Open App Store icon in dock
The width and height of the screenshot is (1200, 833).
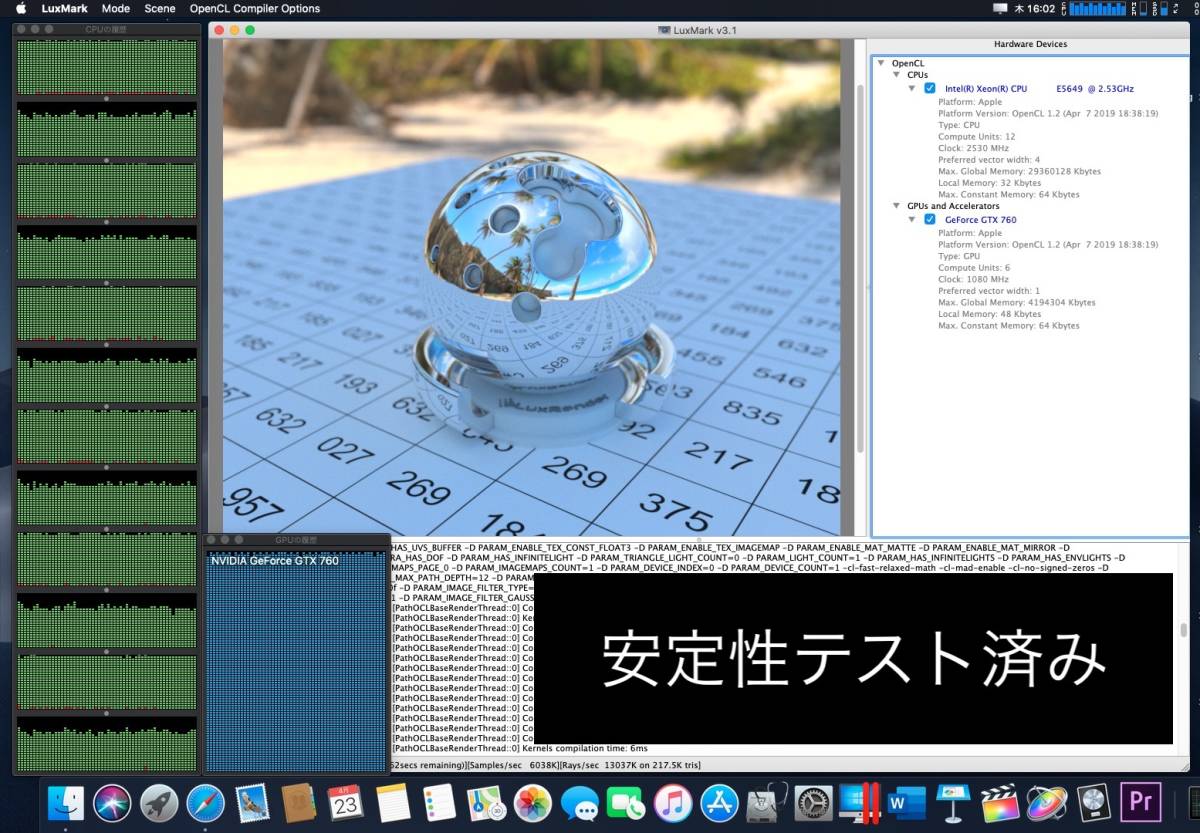pyautogui.click(x=720, y=802)
